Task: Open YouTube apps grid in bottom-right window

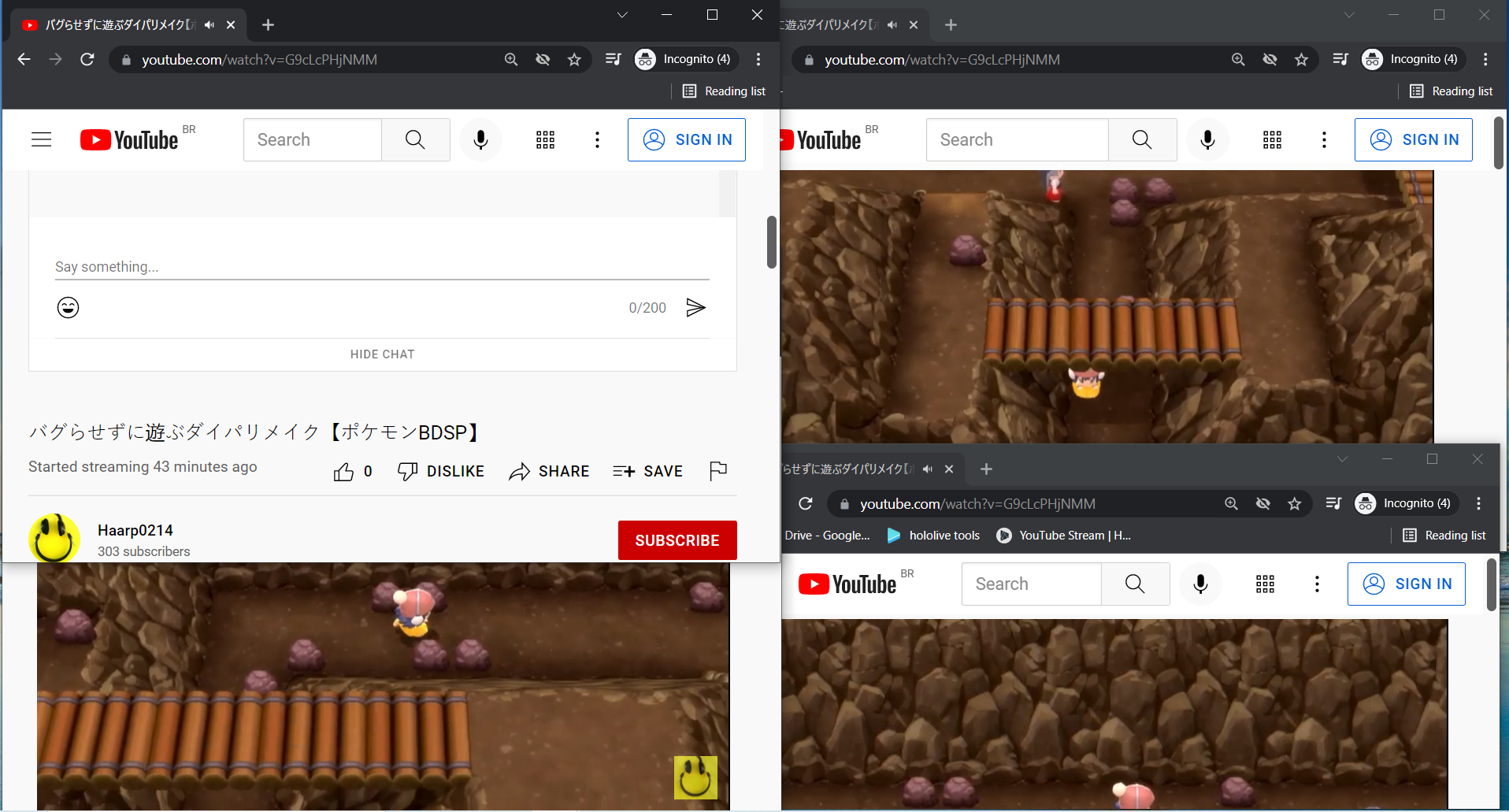Action: pos(1265,584)
